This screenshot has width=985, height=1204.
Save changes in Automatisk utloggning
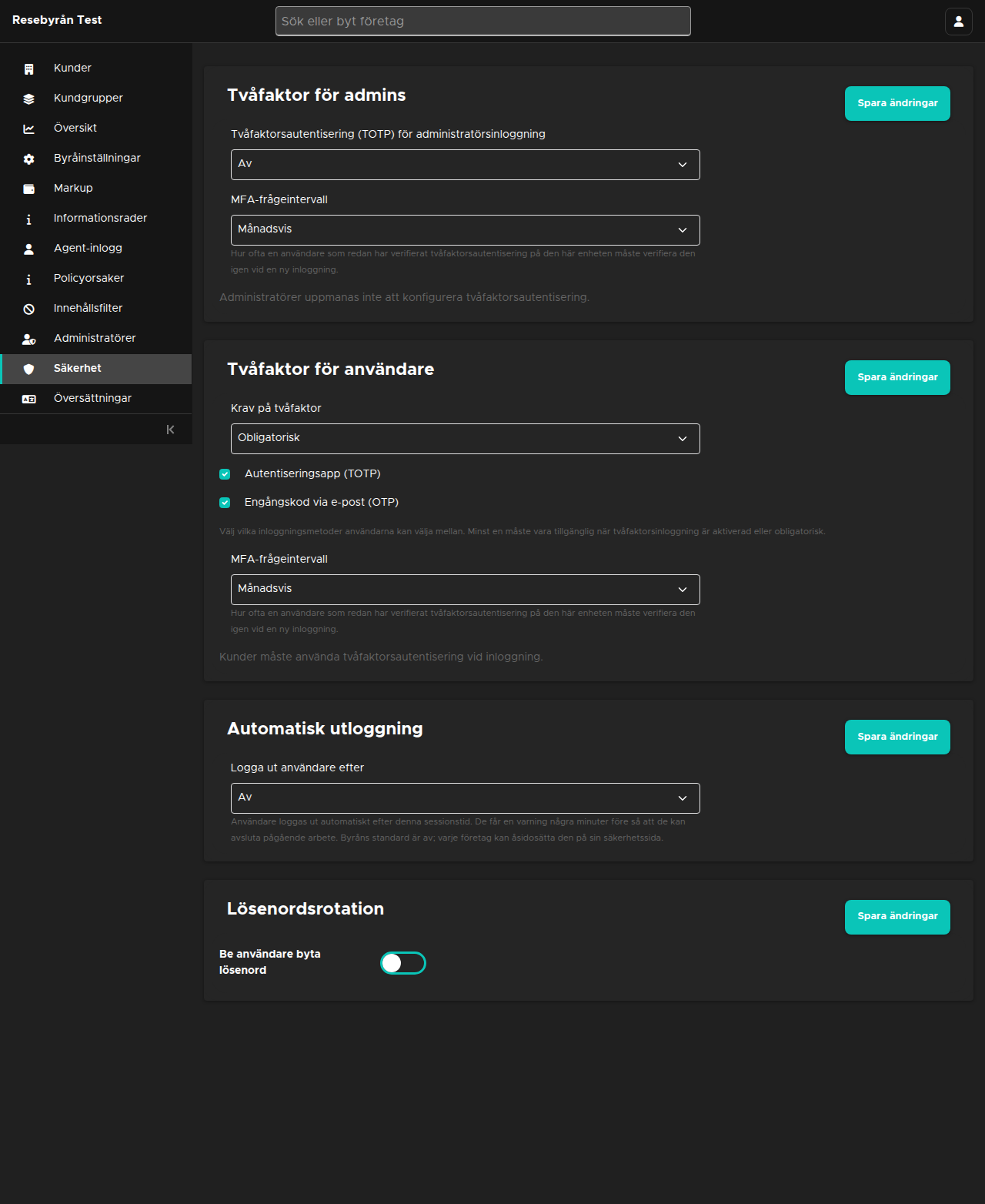point(897,737)
